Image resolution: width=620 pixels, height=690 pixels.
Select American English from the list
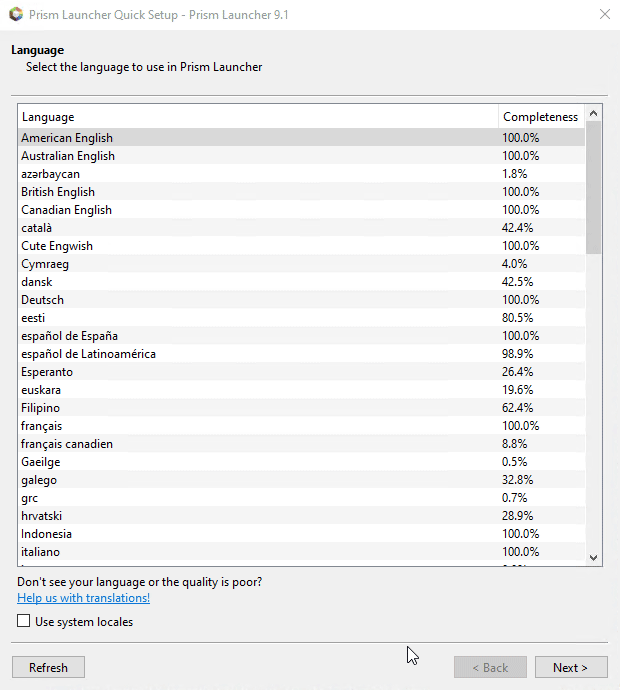67,138
